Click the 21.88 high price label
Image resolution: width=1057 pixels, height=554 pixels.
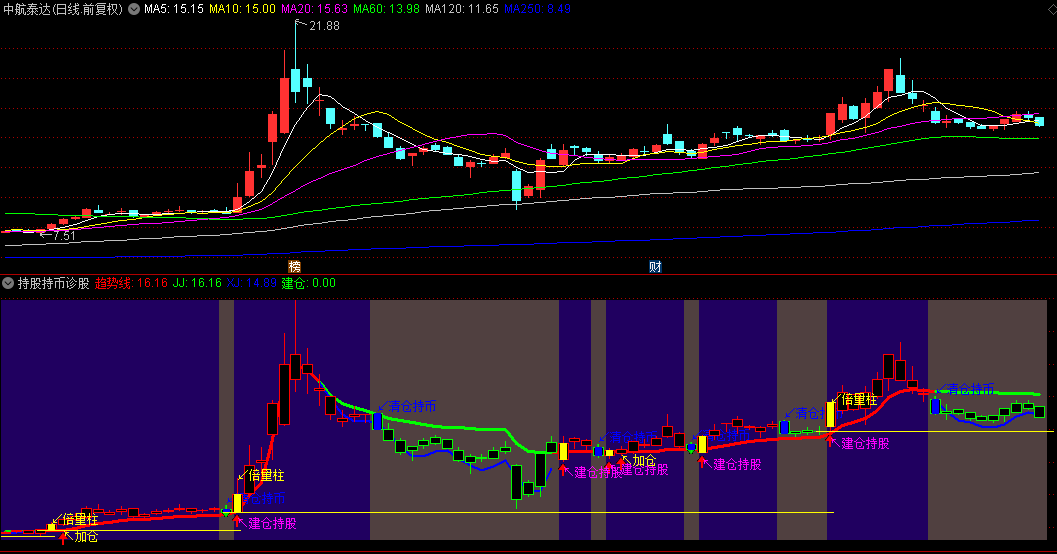324,26
